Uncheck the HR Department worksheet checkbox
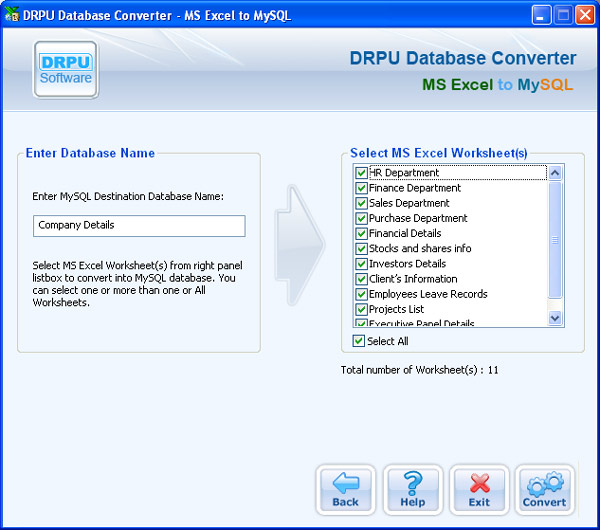The height and width of the screenshot is (530, 600). (x=361, y=173)
